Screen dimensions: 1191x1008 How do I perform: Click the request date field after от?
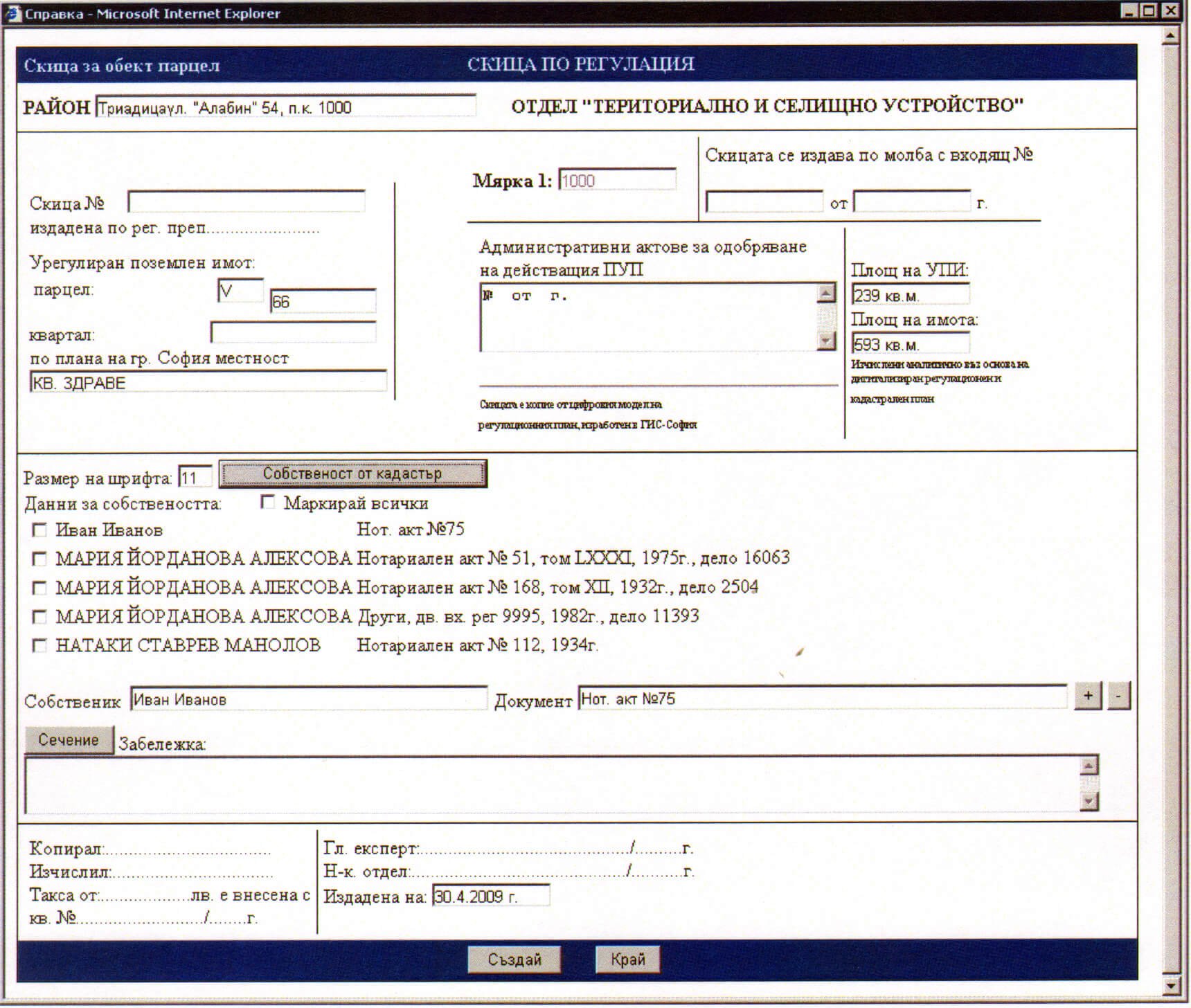(912, 201)
